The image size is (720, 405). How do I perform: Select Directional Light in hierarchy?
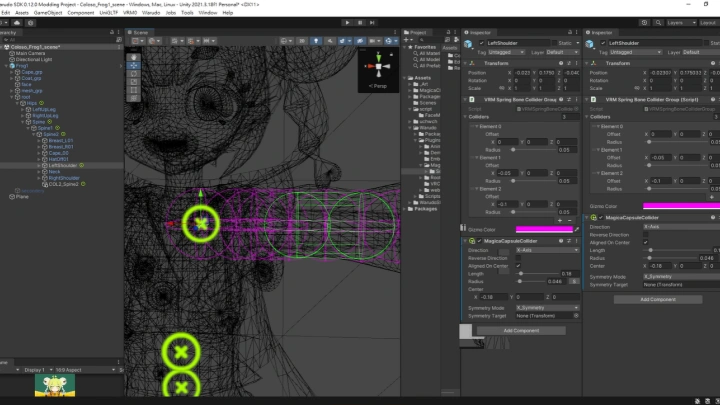34,60
